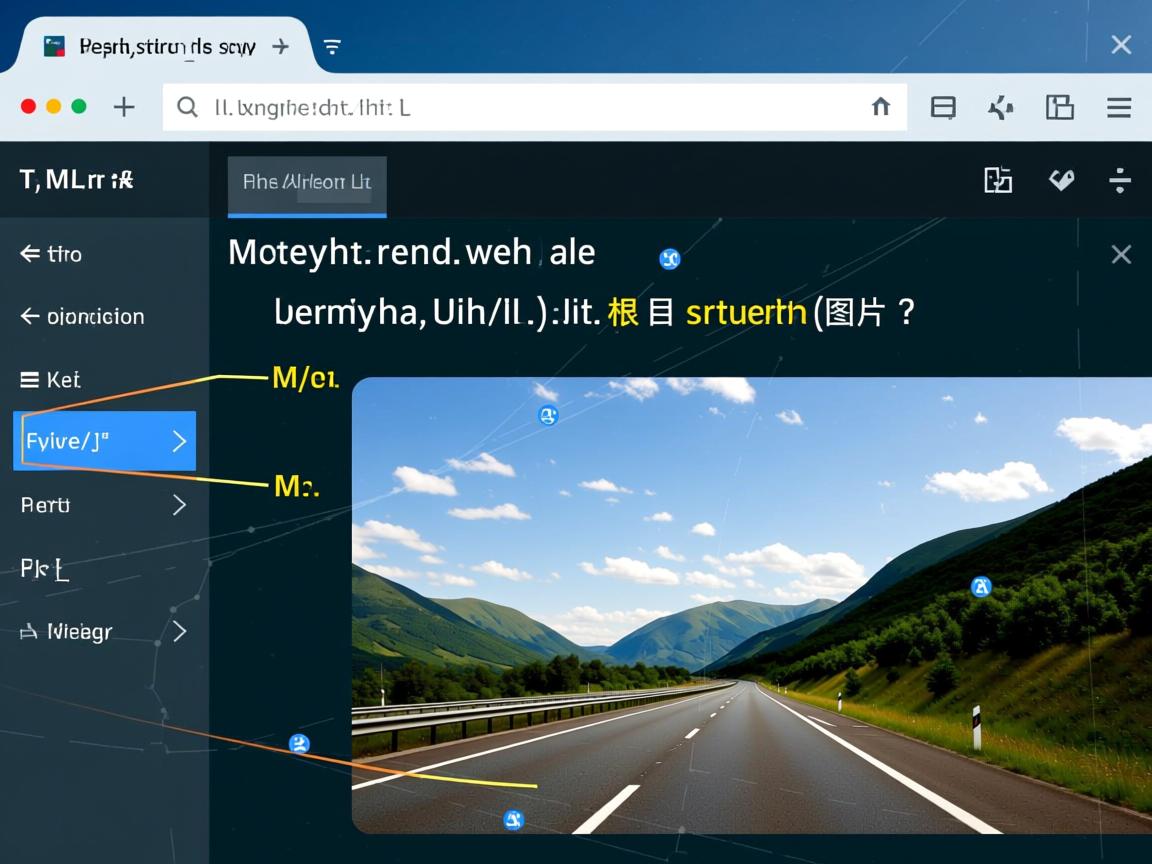Click the ojoncicion back link in sidebar
This screenshot has height=864, width=1152.
point(82,317)
